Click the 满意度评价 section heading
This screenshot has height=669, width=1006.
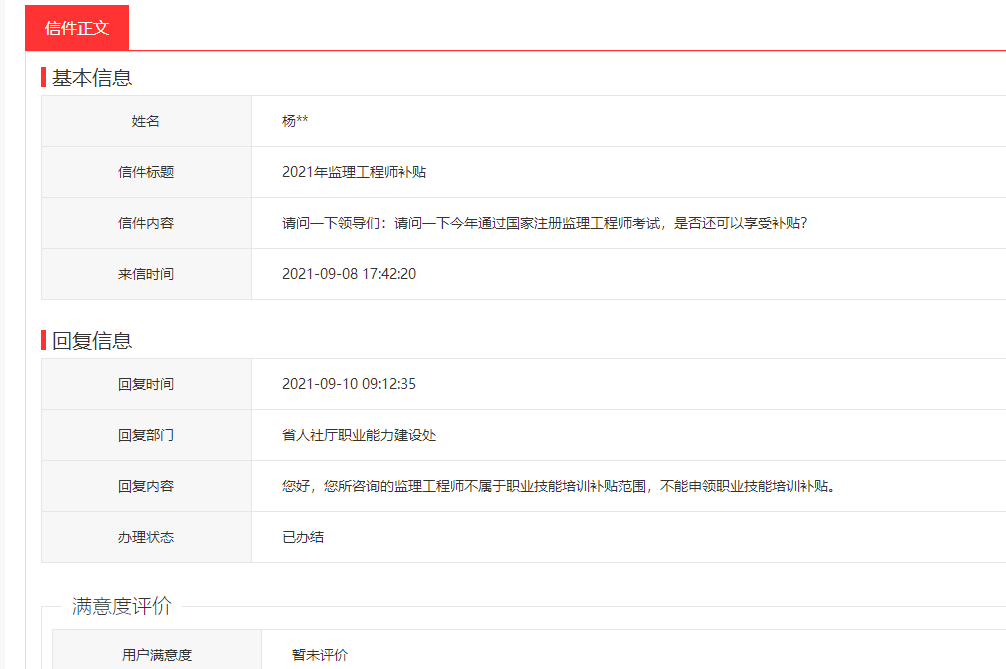(122, 606)
